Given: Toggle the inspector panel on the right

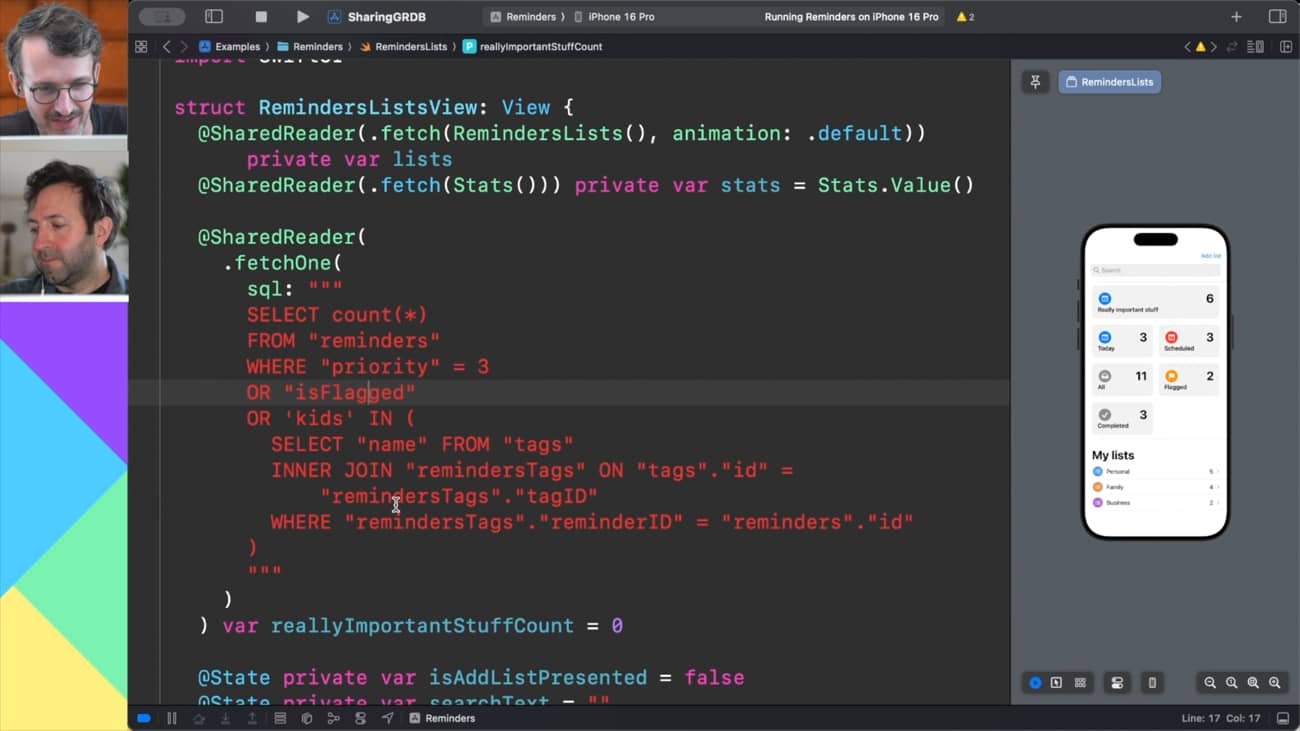Looking at the screenshot, I should 1277,17.
